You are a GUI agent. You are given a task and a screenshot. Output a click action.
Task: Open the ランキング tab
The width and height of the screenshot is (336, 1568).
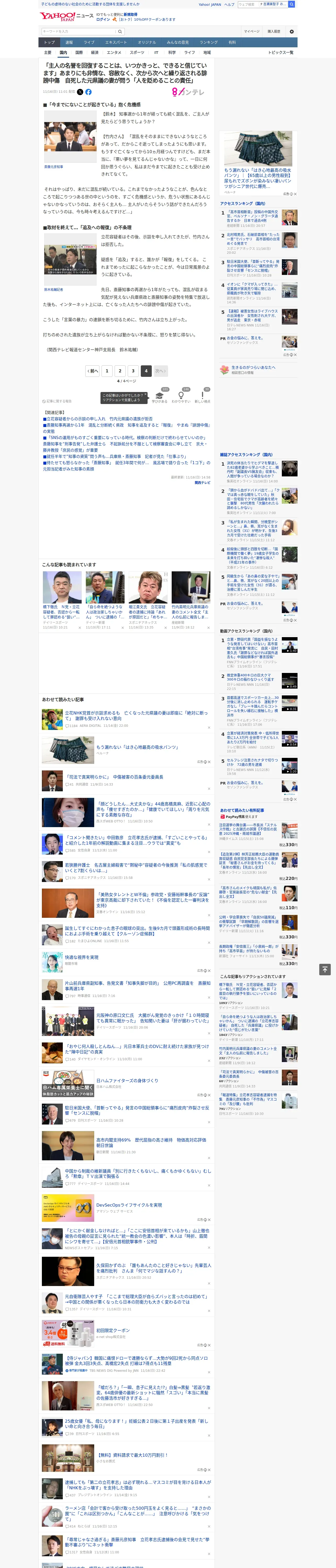pyautogui.click(x=209, y=43)
